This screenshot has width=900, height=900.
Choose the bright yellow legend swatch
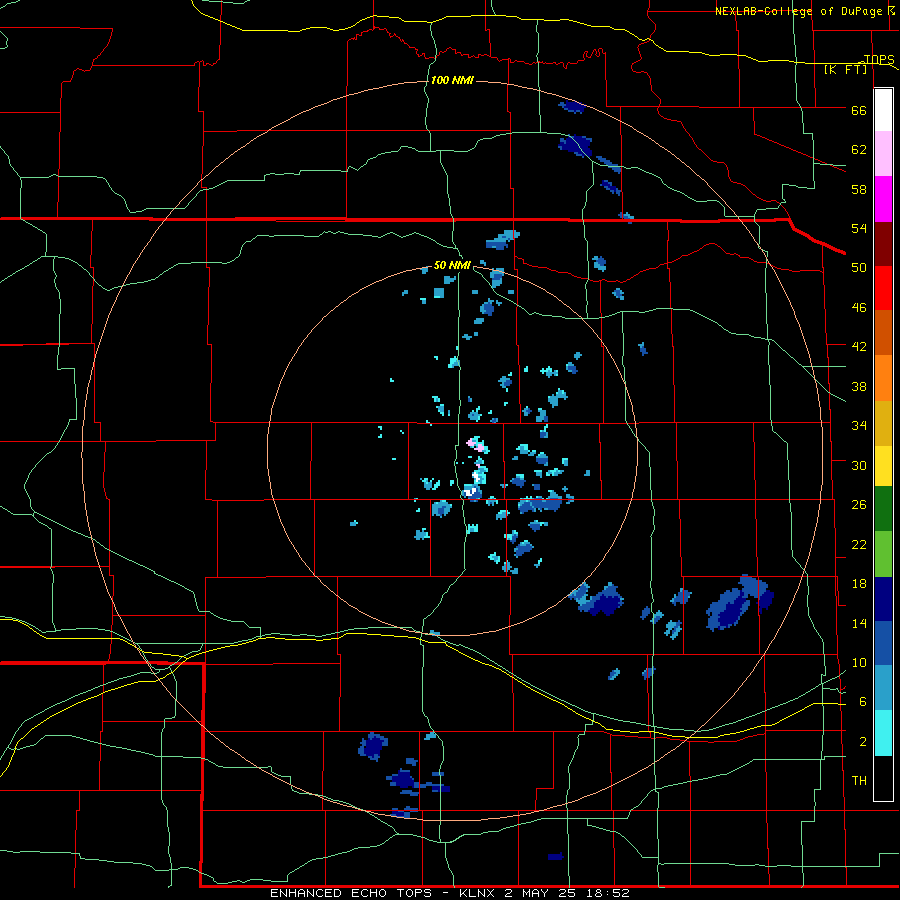(x=883, y=466)
